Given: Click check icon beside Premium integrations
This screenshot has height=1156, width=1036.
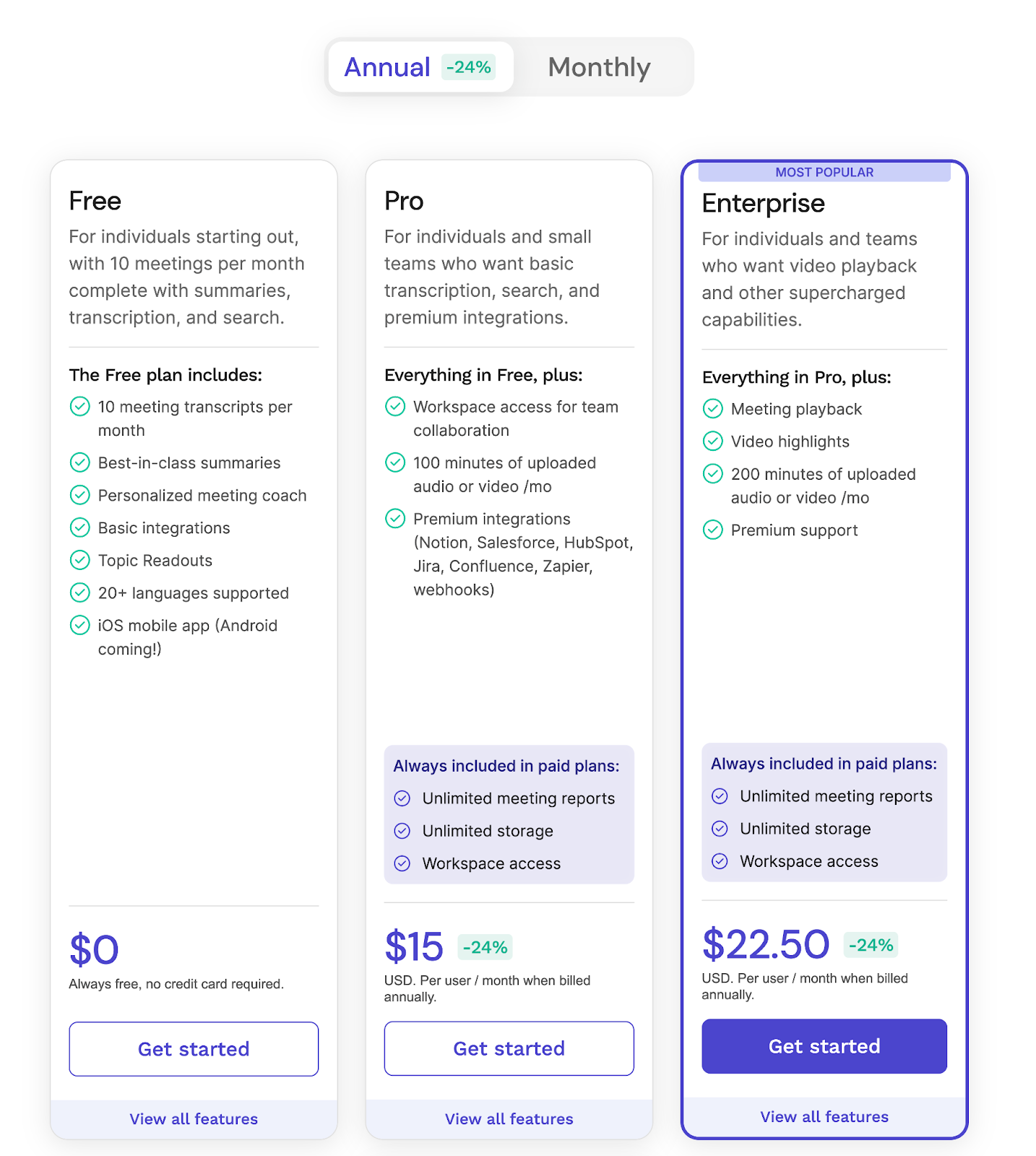Looking at the screenshot, I should [395, 518].
